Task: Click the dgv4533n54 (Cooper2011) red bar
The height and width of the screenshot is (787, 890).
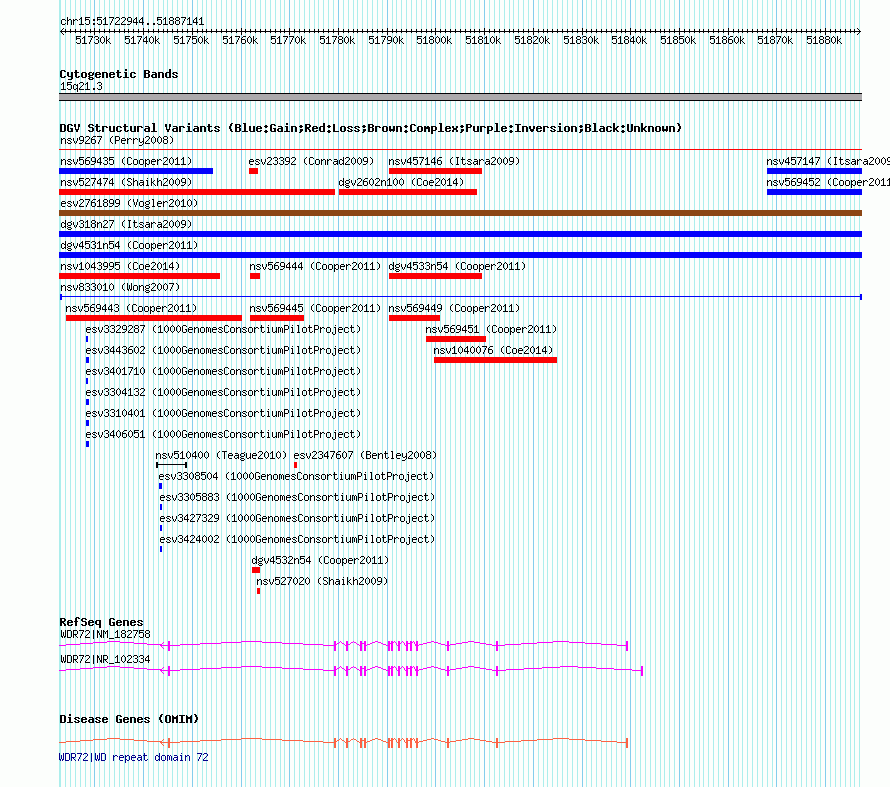Action: (435, 276)
